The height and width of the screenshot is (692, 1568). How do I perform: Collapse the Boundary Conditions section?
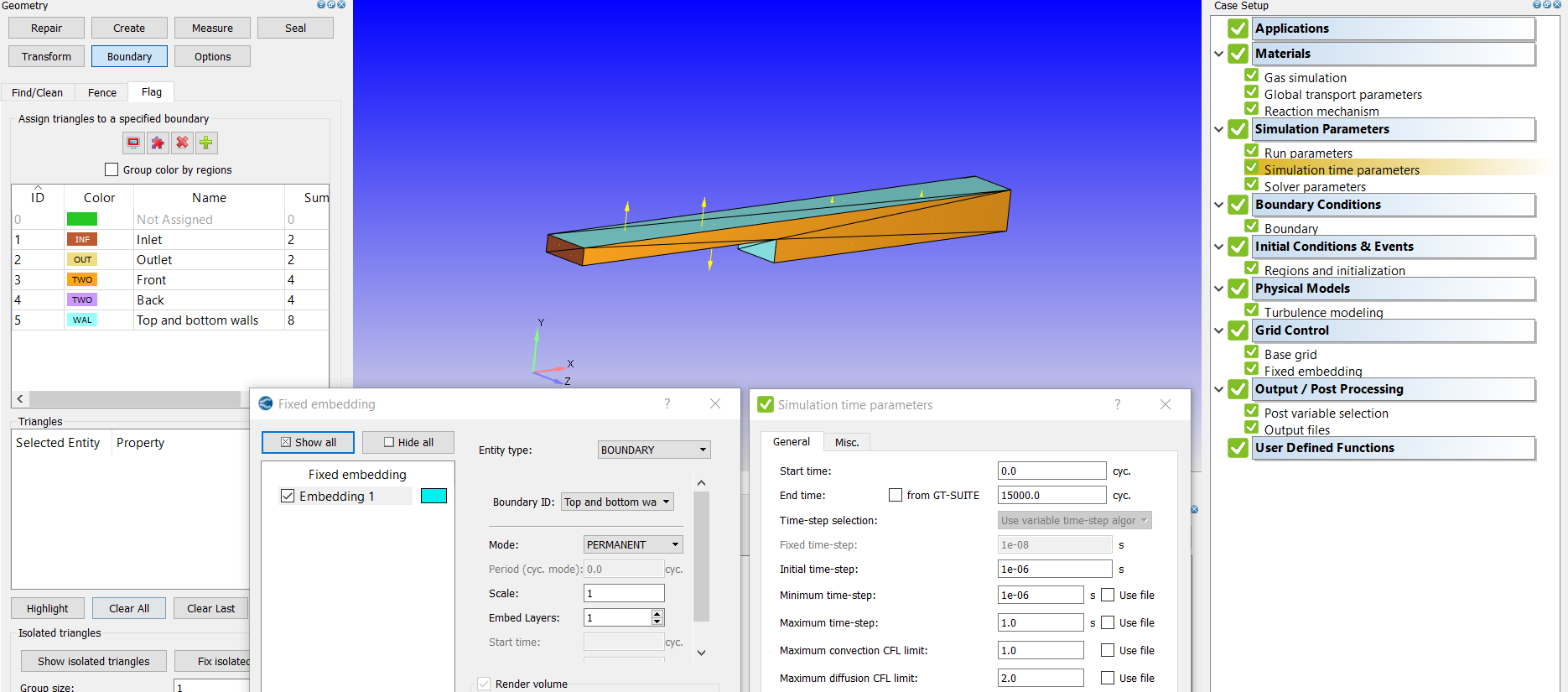(1218, 205)
